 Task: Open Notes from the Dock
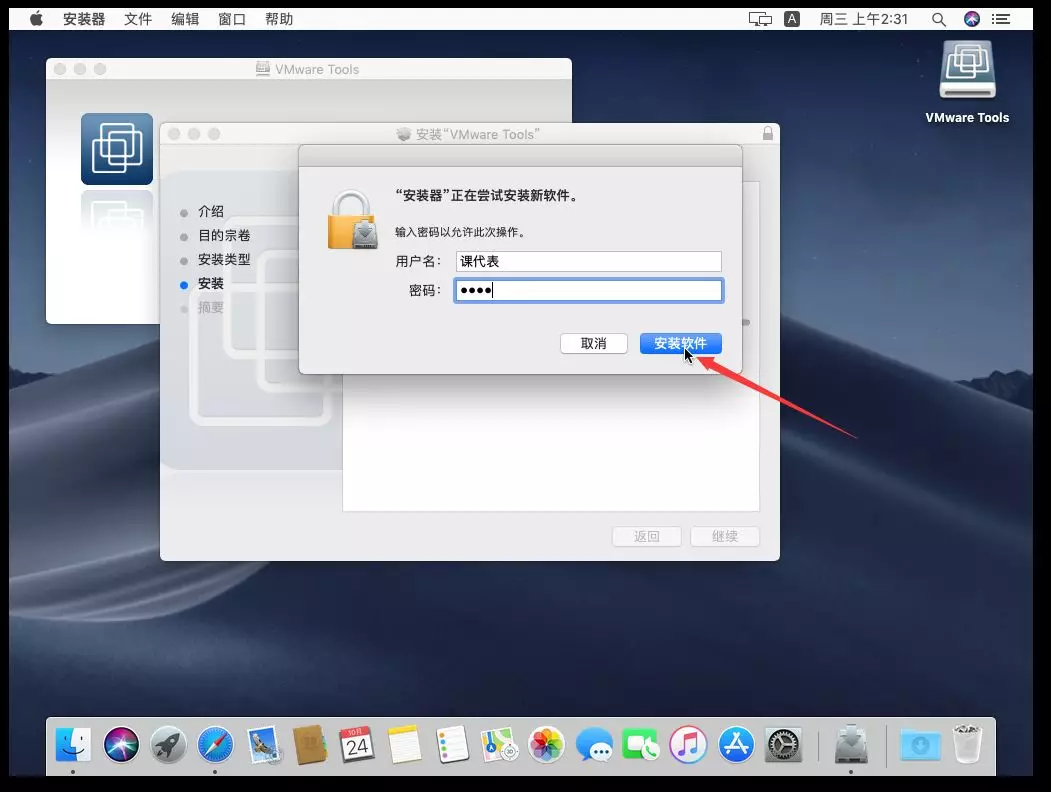(x=404, y=744)
